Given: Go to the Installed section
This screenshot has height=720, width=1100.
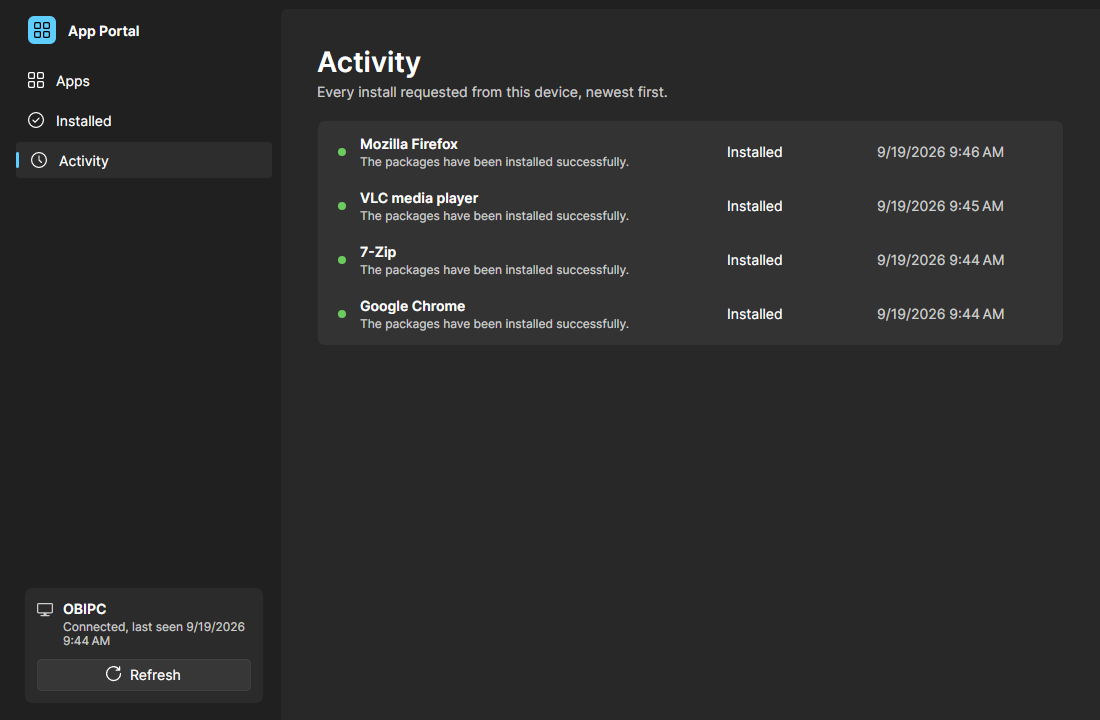Looking at the screenshot, I should pyautogui.click(x=144, y=121).
